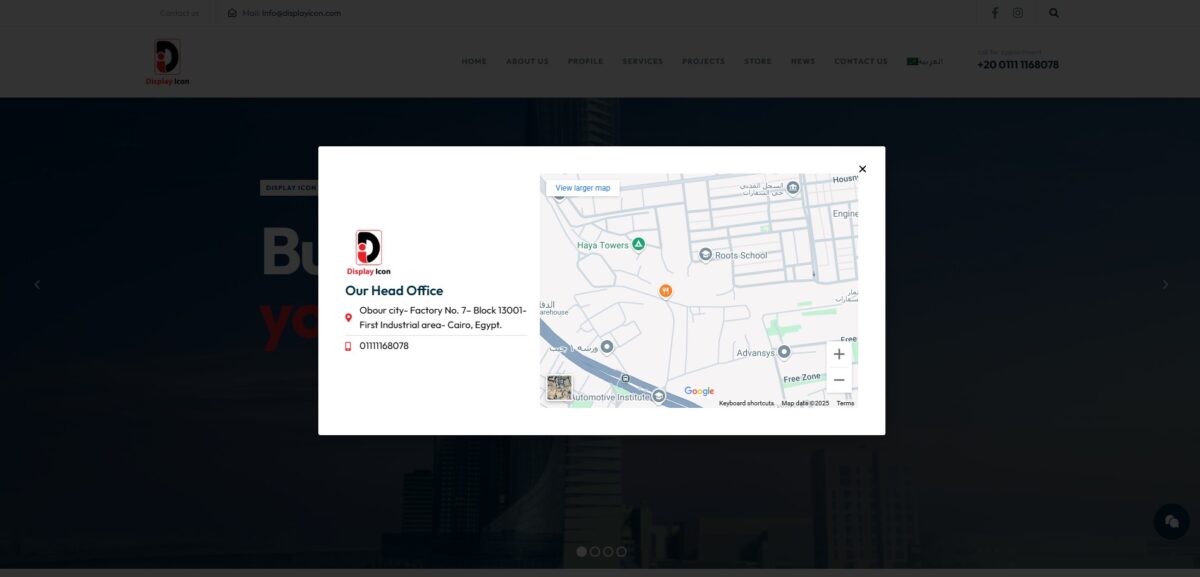Click the Haya Towers map marker

638,244
